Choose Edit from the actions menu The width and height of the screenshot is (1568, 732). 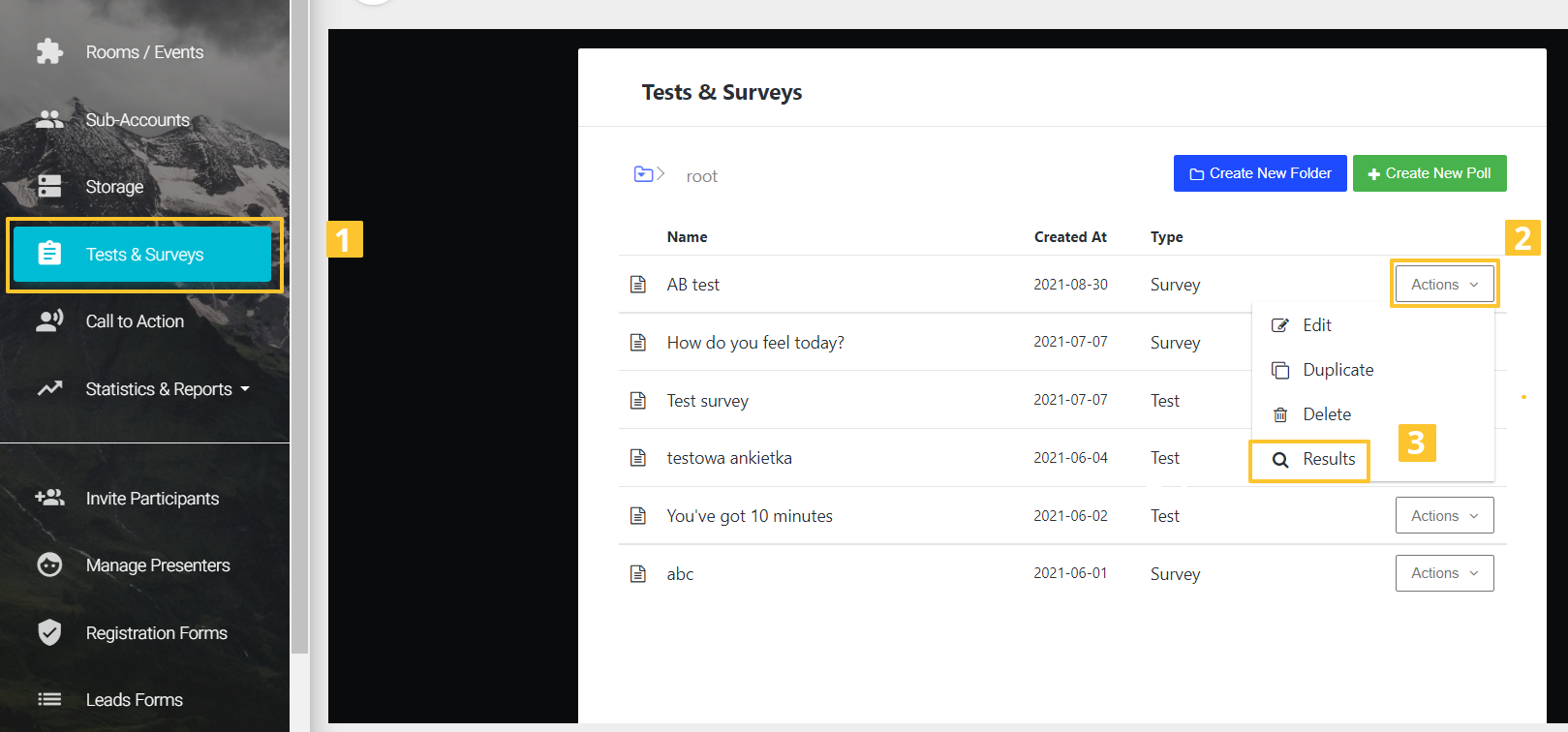point(1317,325)
